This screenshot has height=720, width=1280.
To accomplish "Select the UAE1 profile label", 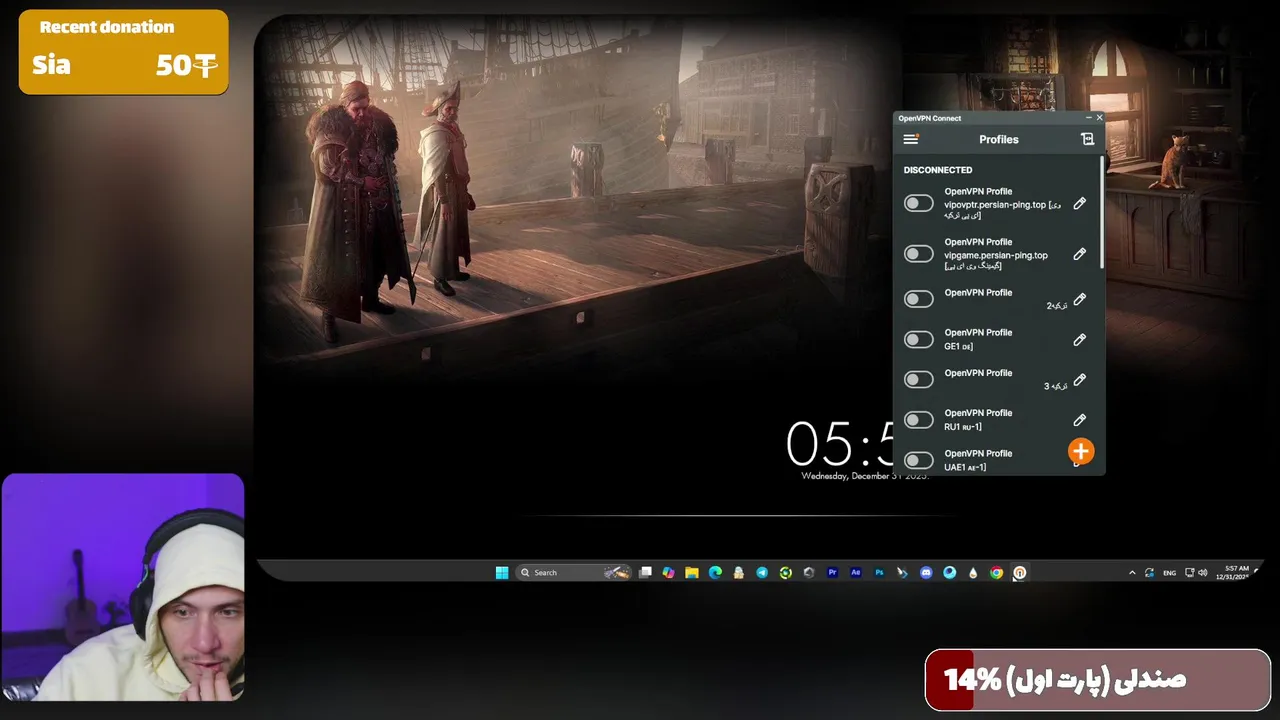I will (x=965, y=467).
